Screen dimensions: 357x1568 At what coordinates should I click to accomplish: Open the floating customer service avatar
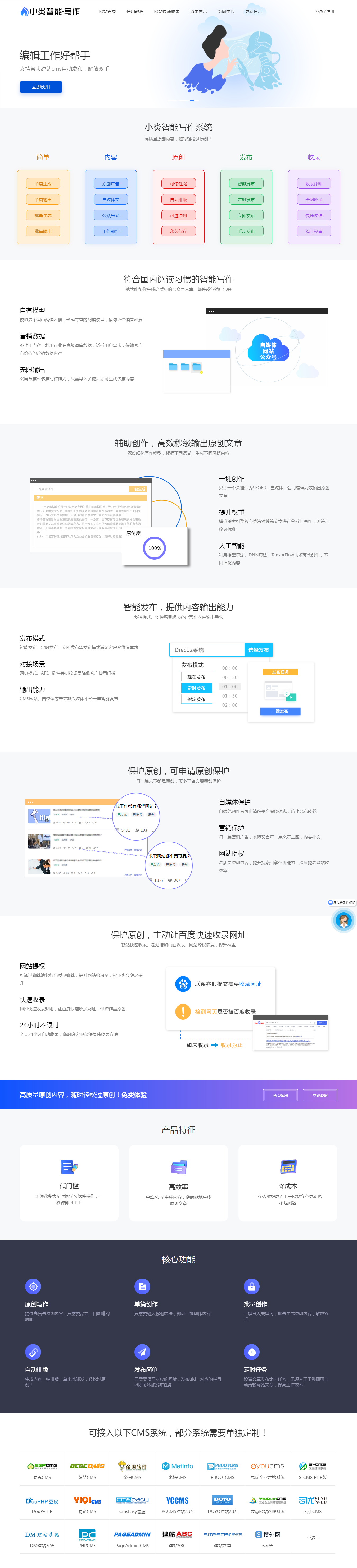[343, 920]
